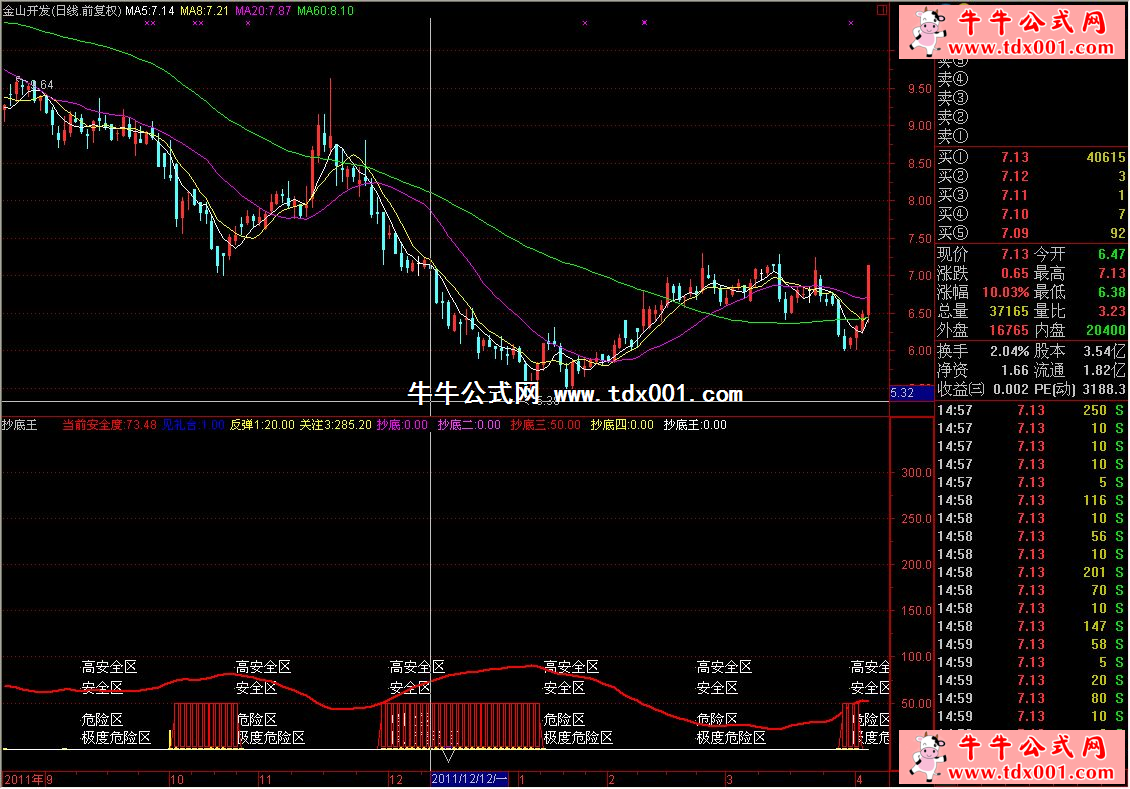The image size is (1130, 789).
Task: Click the 现价 value 7.13
Action: 1015,254
